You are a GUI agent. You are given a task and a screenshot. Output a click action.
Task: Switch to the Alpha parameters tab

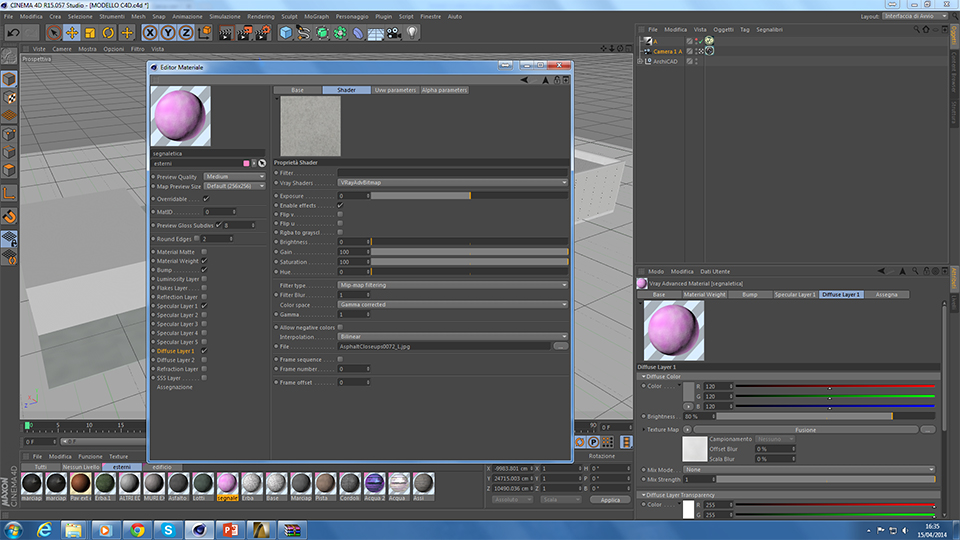(x=443, y=90)
